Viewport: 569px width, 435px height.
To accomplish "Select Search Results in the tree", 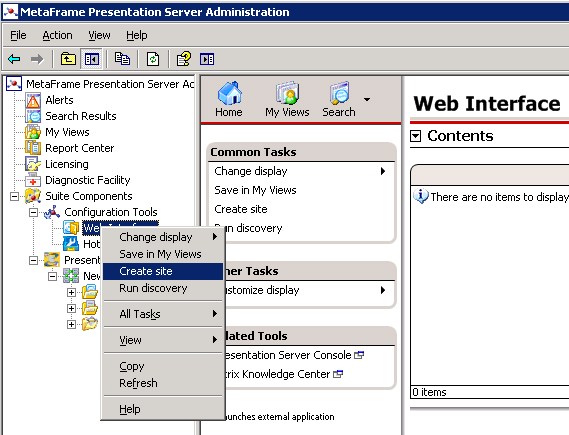I will point(81,116).
